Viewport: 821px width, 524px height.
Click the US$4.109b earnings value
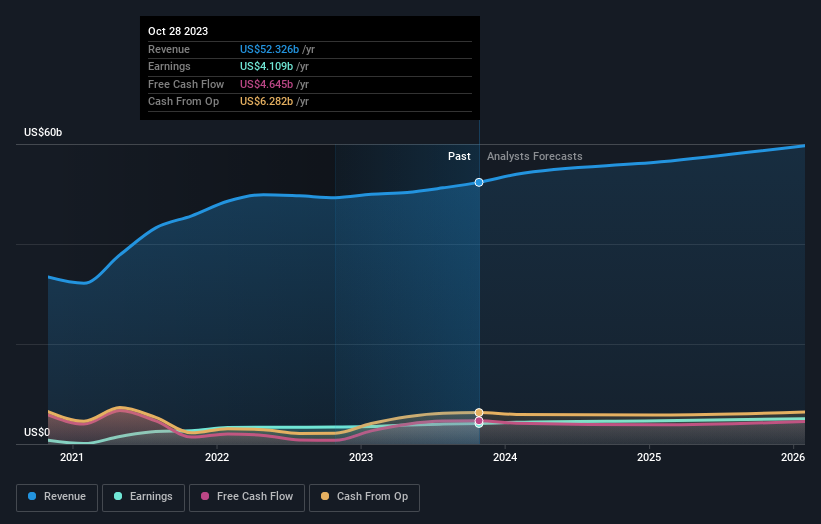click(267, 66)
